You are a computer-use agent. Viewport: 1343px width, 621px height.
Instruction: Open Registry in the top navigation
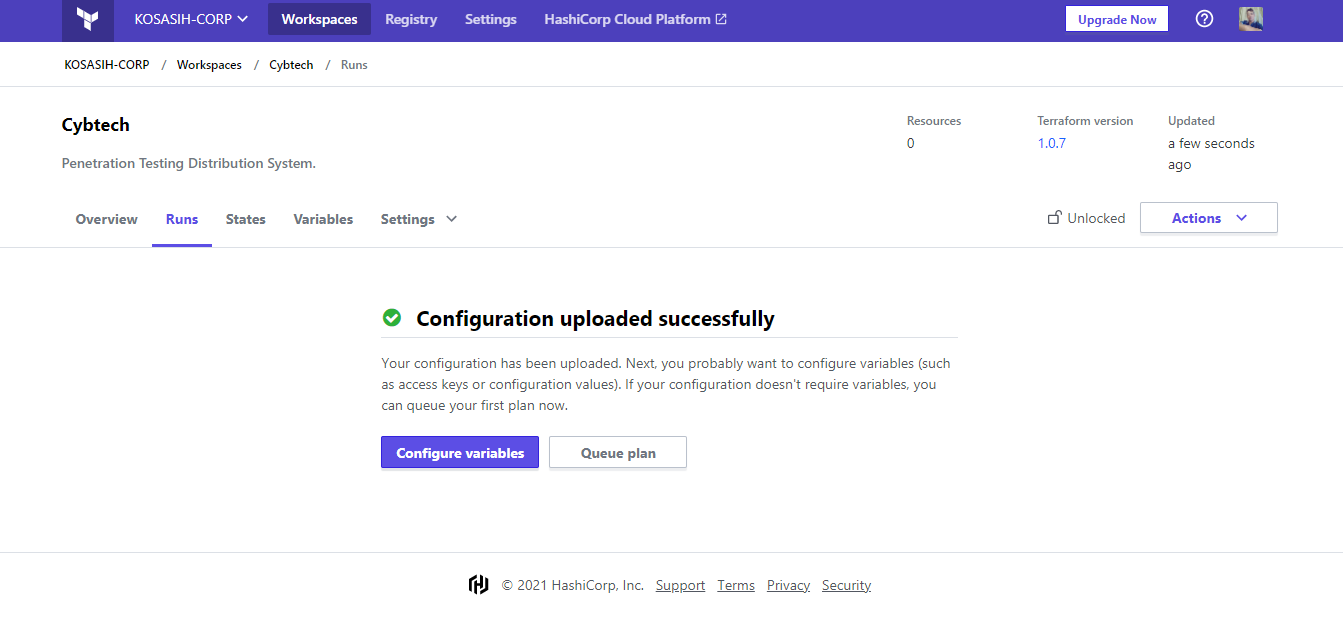411,19
